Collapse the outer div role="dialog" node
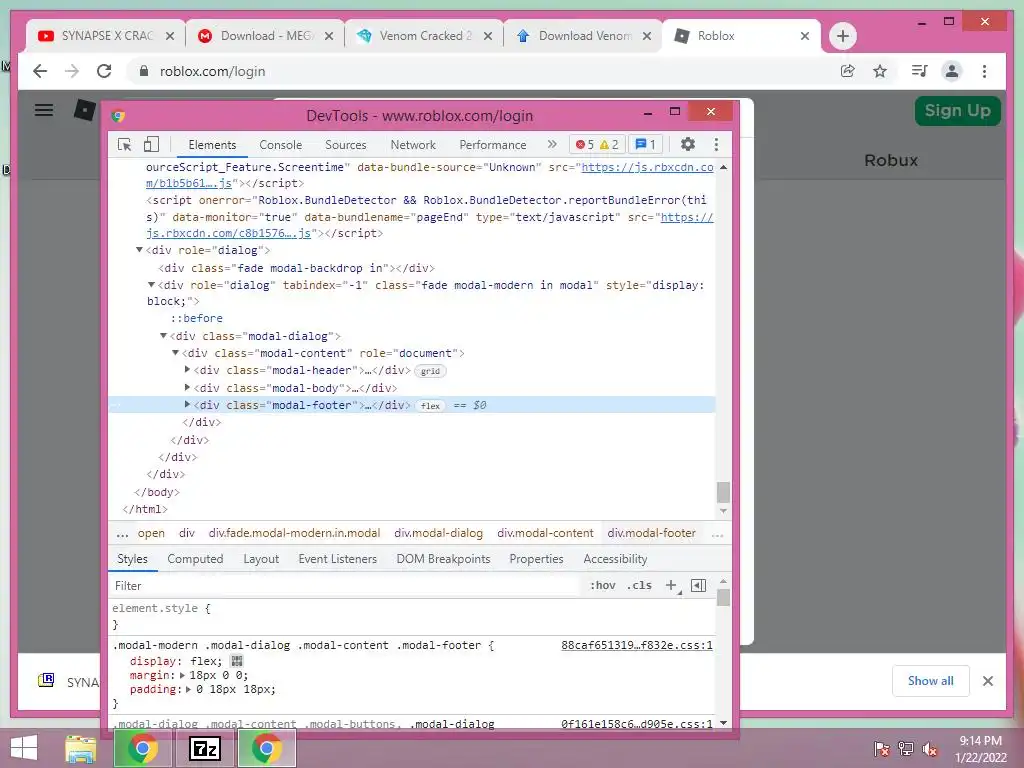1024x768 pixels. [139, 250]
